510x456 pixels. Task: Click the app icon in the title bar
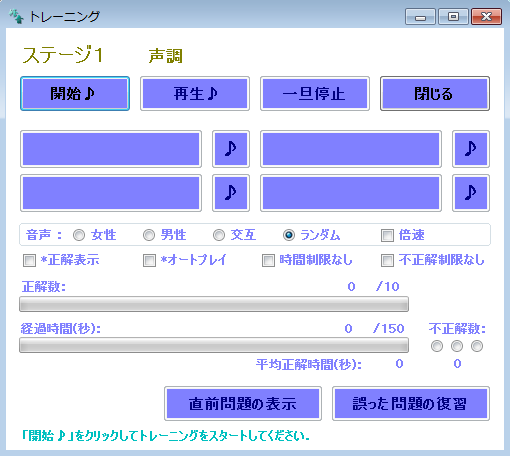click(16, 16)
